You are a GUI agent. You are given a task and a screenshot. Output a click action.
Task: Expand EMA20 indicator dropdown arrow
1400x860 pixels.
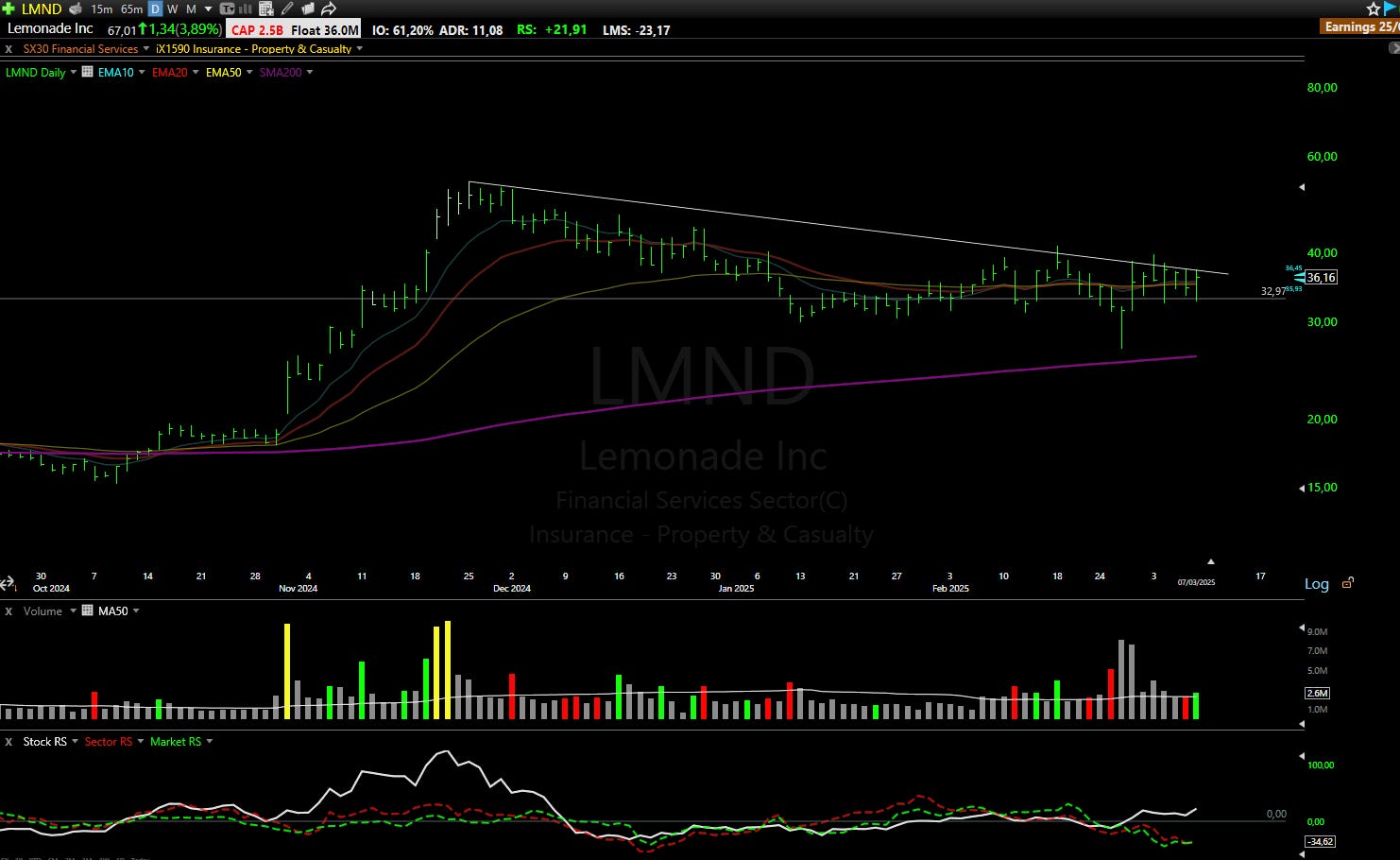(x=196, y=73)
